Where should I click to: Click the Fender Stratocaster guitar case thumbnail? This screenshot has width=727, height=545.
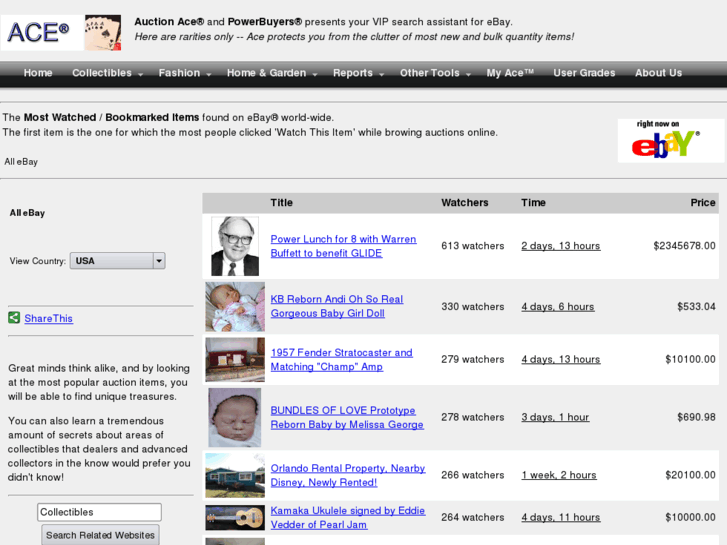pyautogui.click(x=235, y=359)
